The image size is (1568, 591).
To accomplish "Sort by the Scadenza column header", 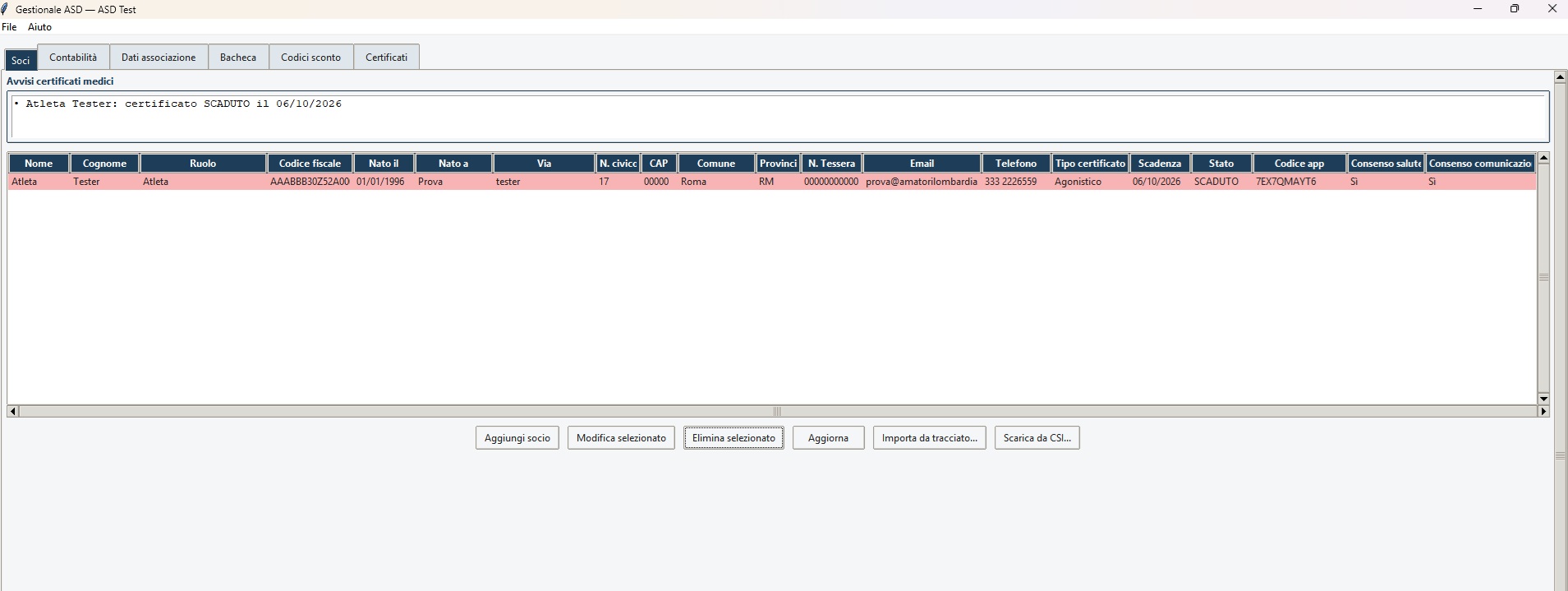I will click(x=1160, y=164).
